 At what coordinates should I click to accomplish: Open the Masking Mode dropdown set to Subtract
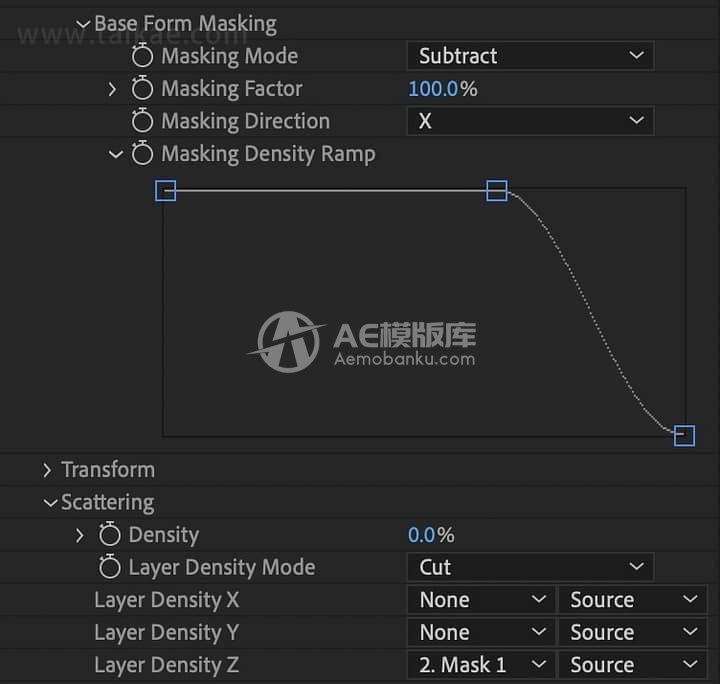coord(530,56)
